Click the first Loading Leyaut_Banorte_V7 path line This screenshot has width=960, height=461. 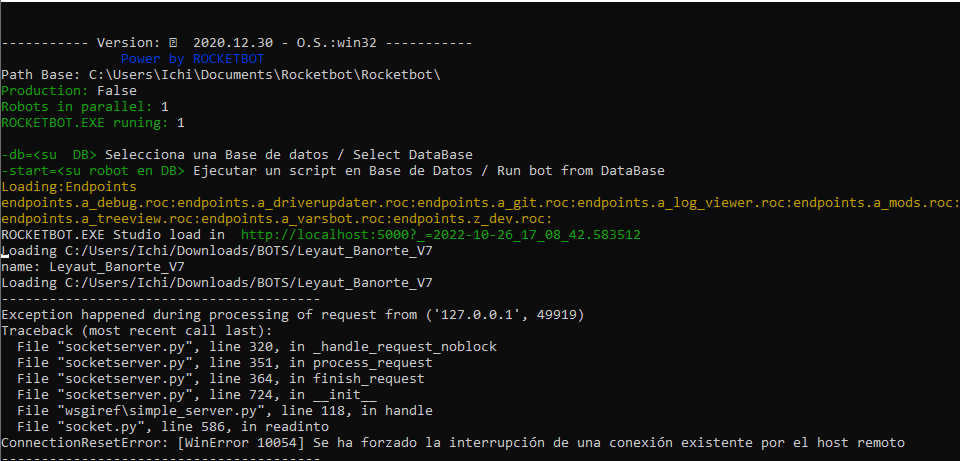click(x=216, y=251)
